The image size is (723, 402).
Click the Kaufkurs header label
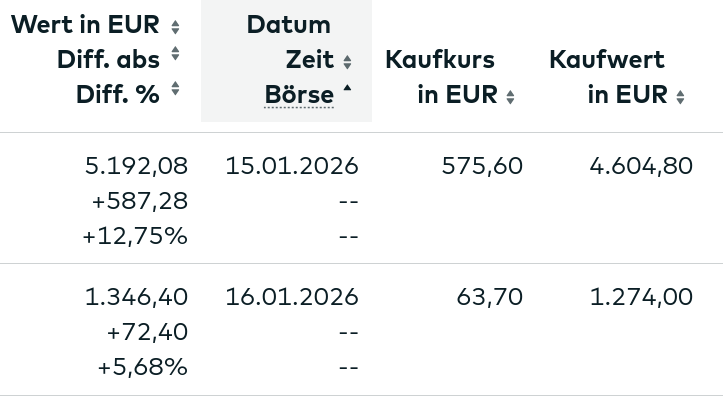coord(440,60)
